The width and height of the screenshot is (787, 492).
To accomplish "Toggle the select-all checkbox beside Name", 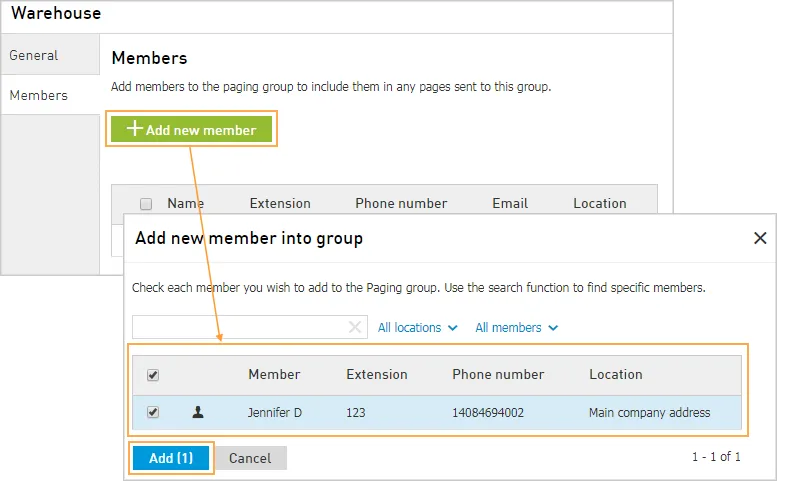I will 146,203.
